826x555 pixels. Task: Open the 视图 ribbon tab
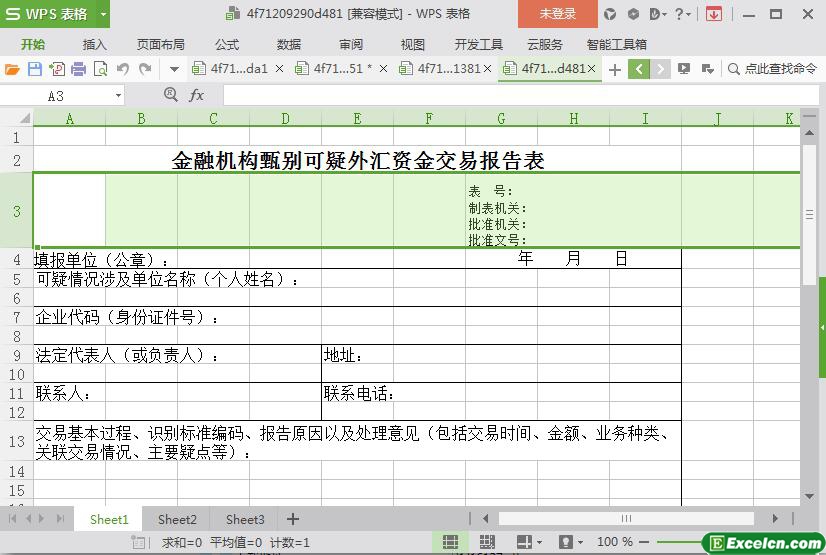point(412,44)
